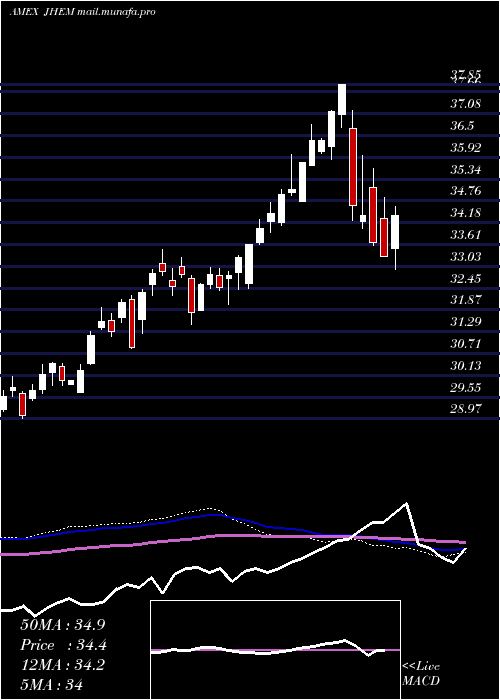Viewport: 500px width, 700px height.
Task: Click the AMEX JHEM mail.munafa.pro title text
Action: pos(83,12)
